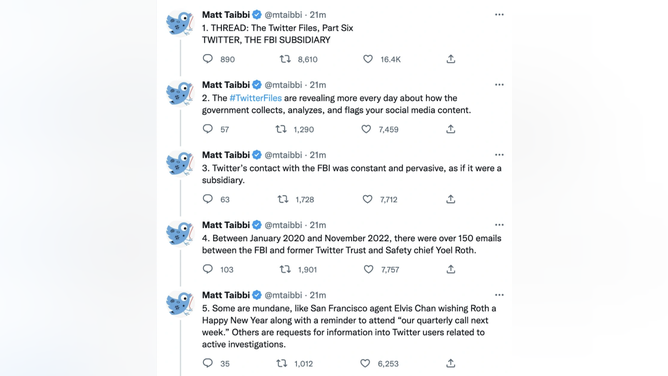Image resolution: width=668 pixels, height=376 pixels.
Task: Share the tweet about constant FBI contact
Action: point(451,199)
